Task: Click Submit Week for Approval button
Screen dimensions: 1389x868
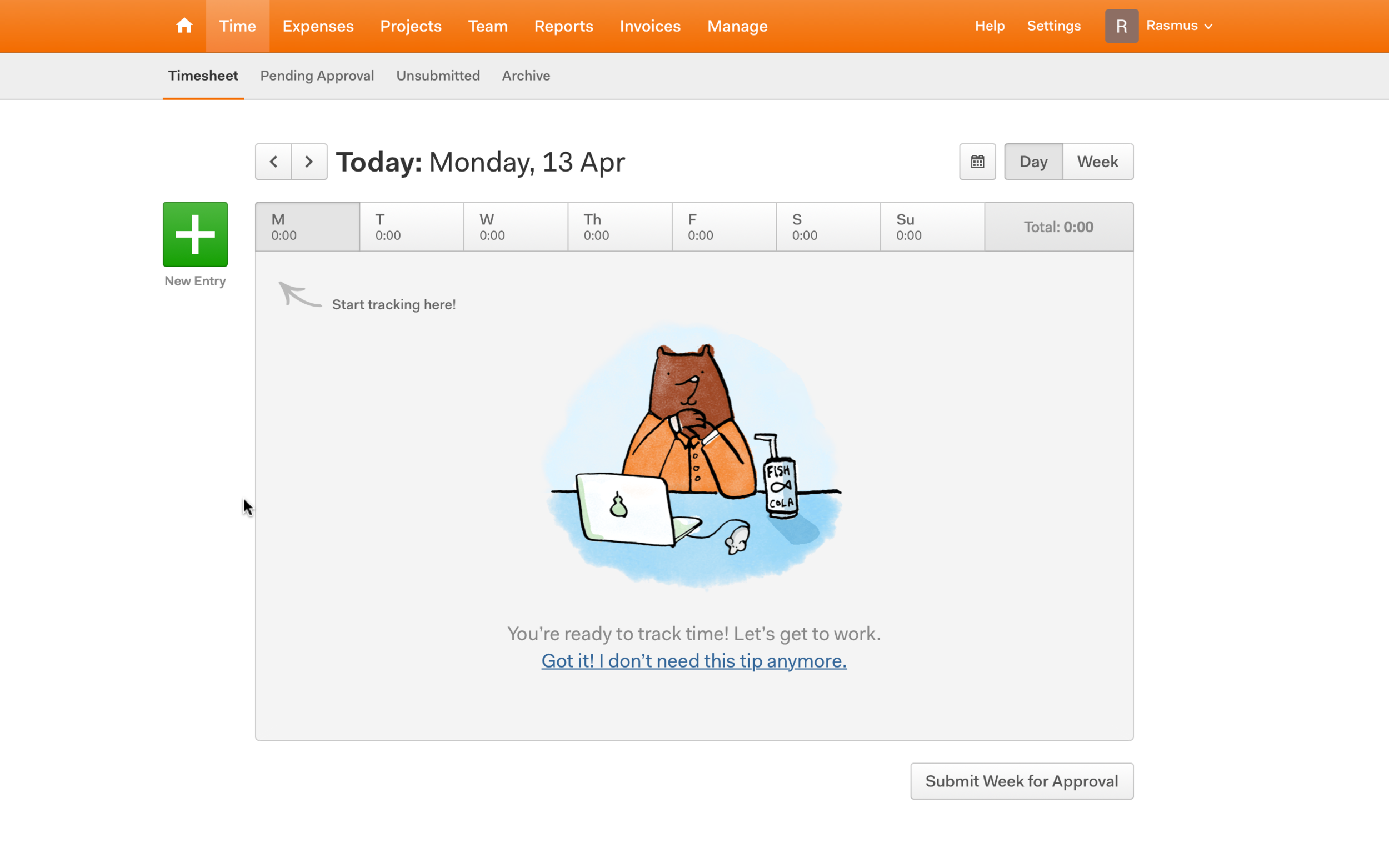Action: pyautogui.click(x=1022, y=781)
